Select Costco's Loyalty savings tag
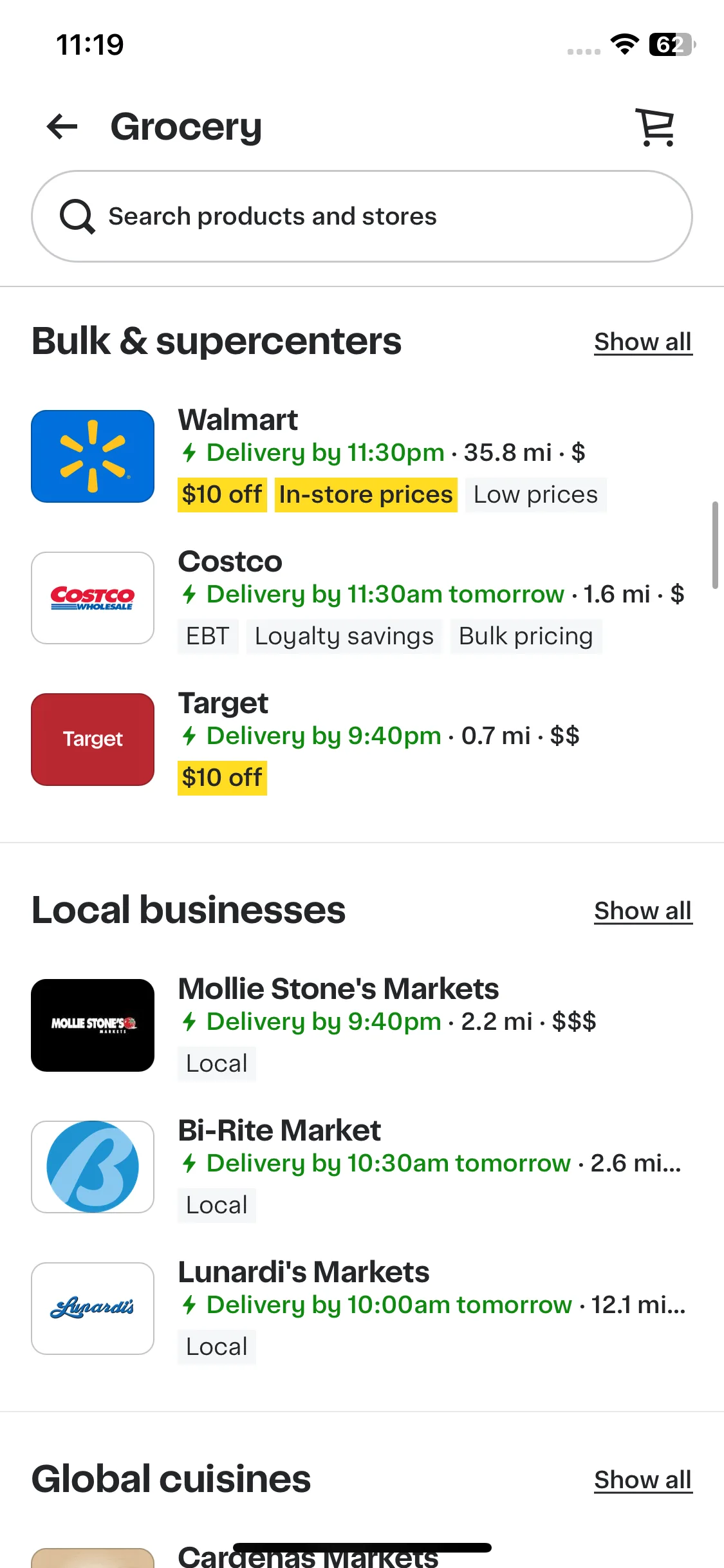 (344, 637)
